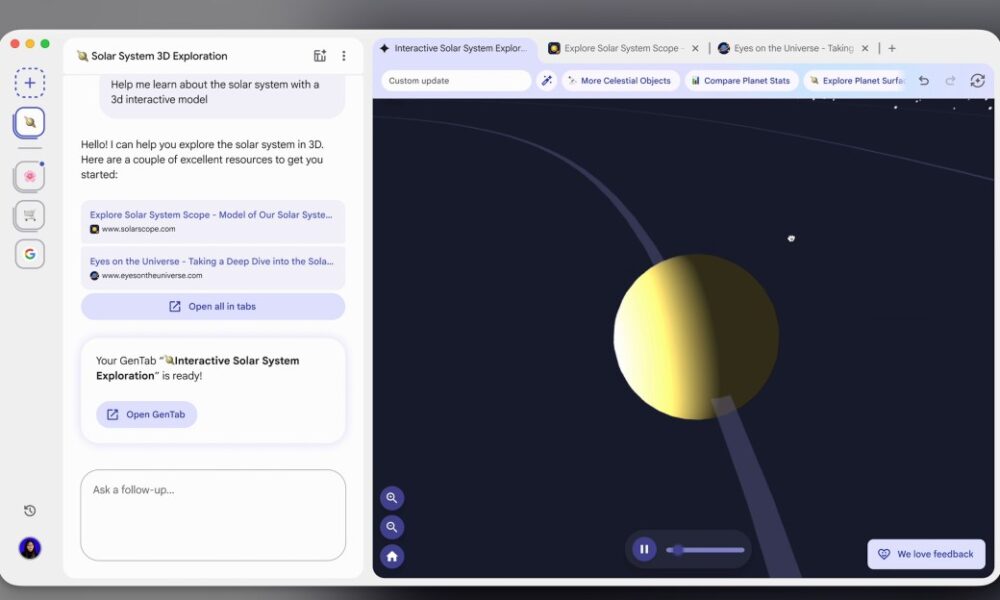This screenshot has height=600, width=1000.
Task: Zoom out of the solar system view
Action: pos(392,527)
